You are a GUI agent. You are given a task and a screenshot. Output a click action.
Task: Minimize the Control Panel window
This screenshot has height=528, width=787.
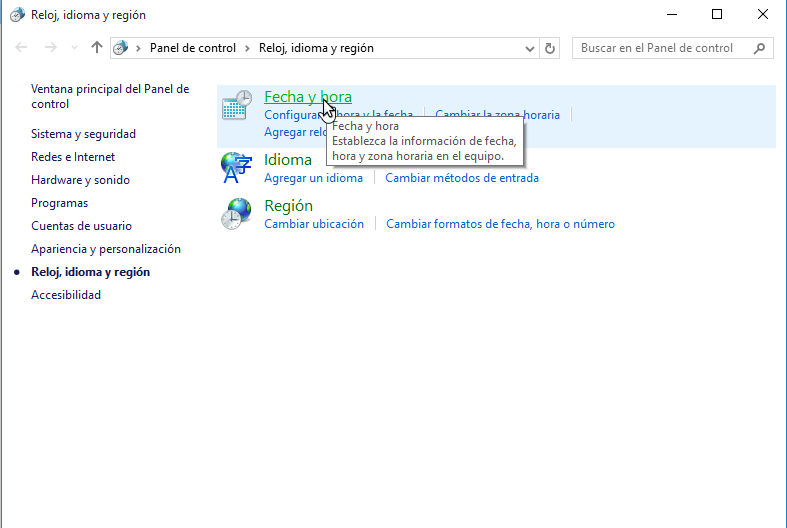[x=672, y=15]
